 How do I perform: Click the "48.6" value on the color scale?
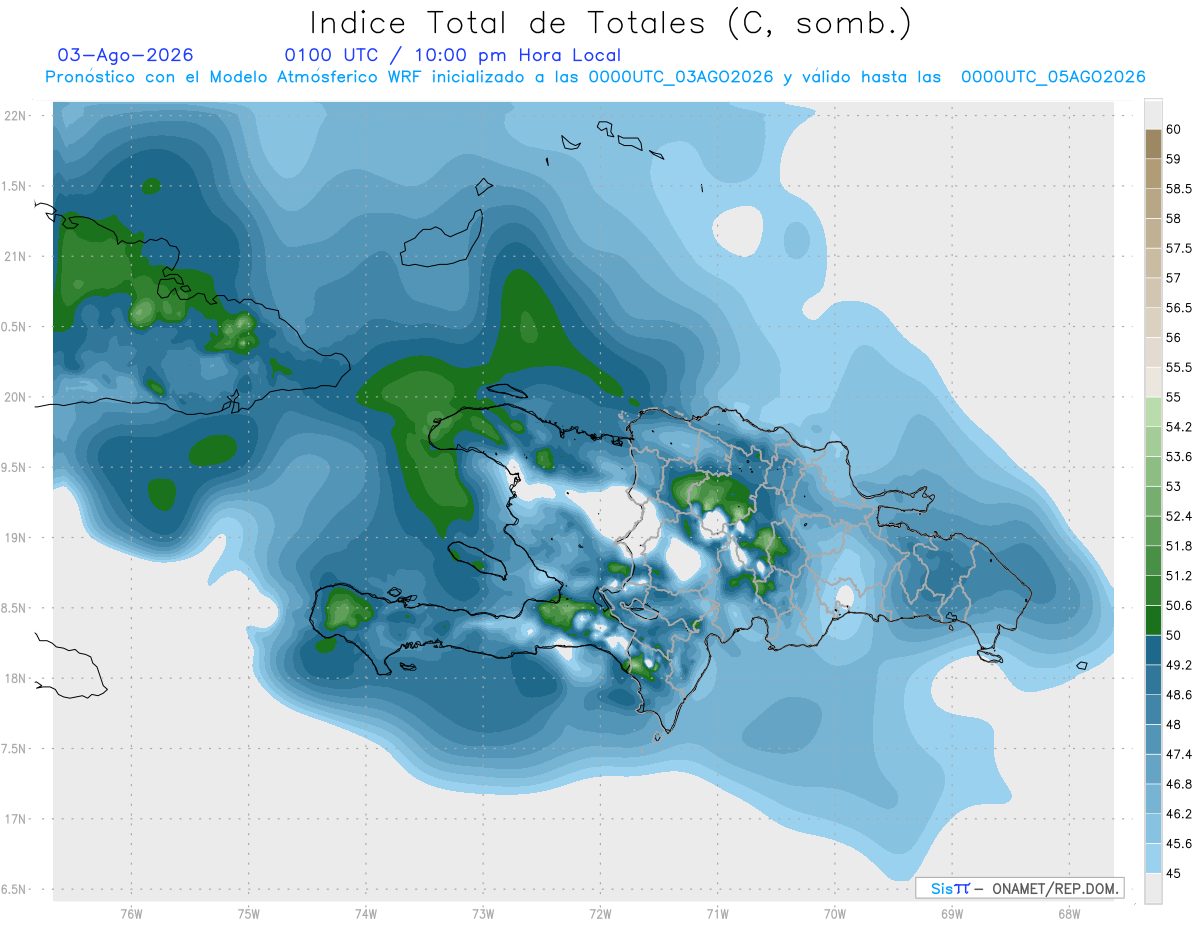1179,695
